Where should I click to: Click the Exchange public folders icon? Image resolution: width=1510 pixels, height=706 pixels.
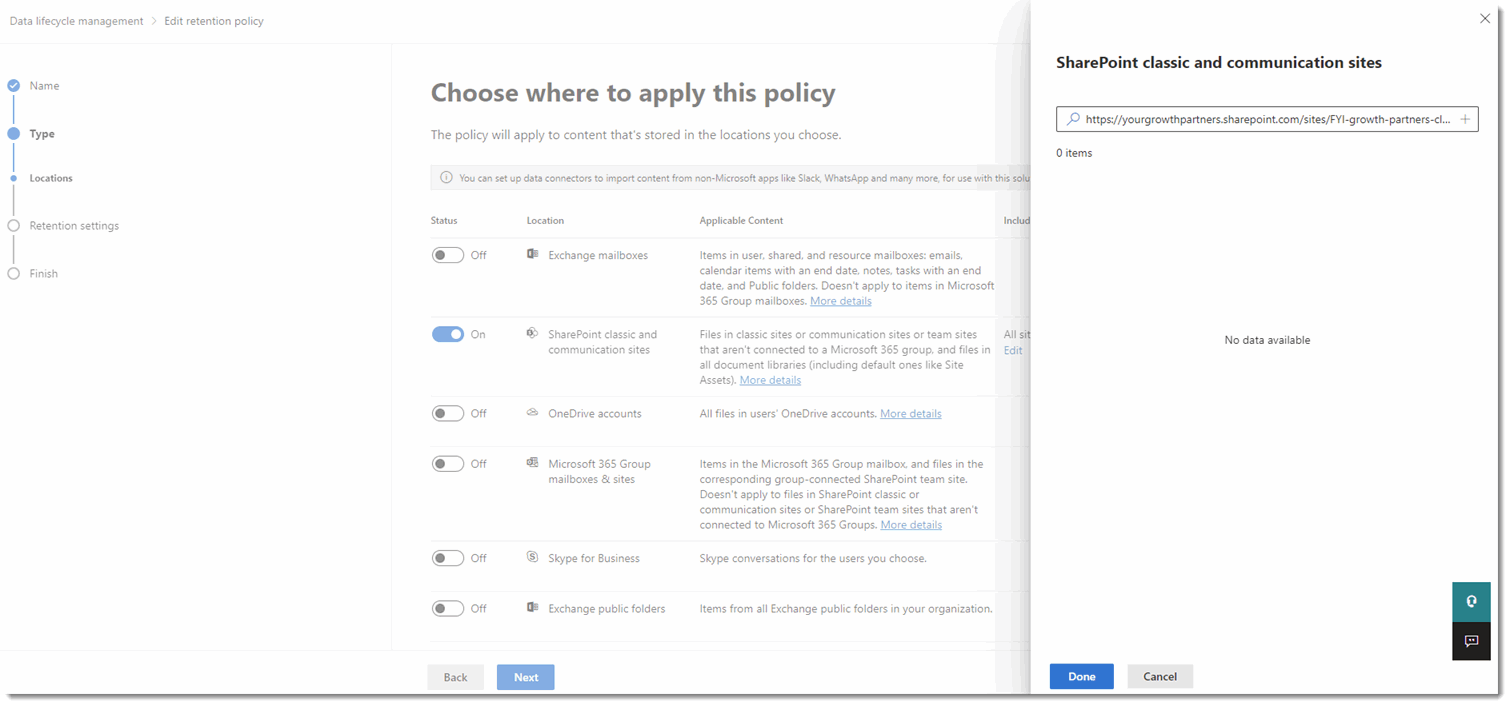click(x=533, y=607)
